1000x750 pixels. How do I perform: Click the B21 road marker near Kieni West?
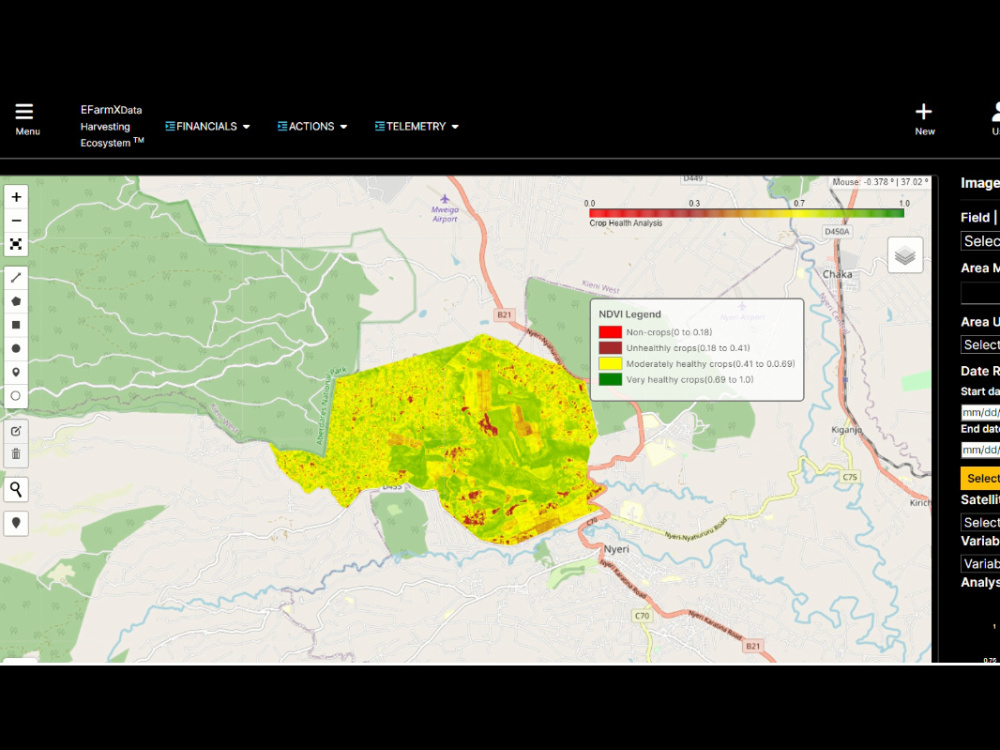point(504,314)
